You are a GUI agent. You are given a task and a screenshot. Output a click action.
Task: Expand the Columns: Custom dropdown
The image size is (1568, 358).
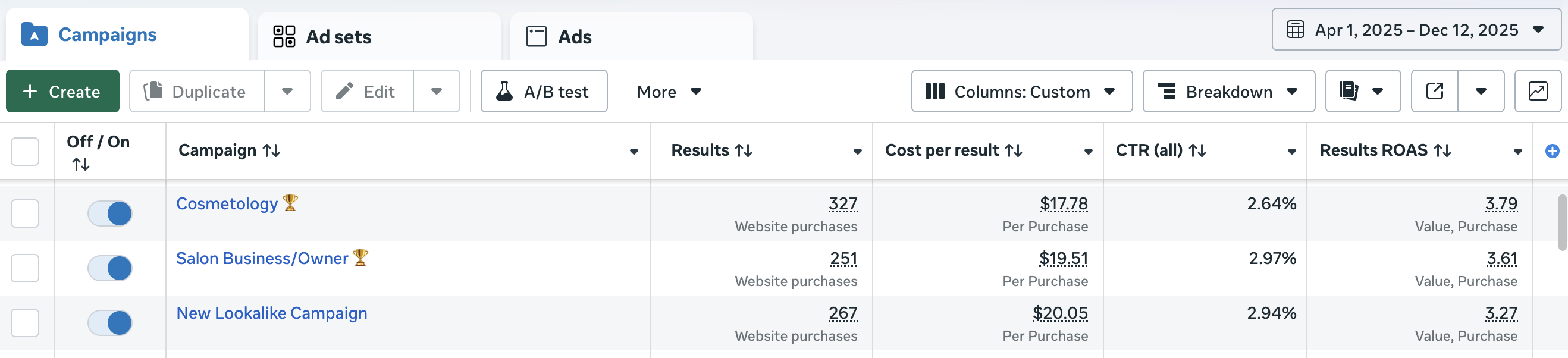tap(1021, 92)
